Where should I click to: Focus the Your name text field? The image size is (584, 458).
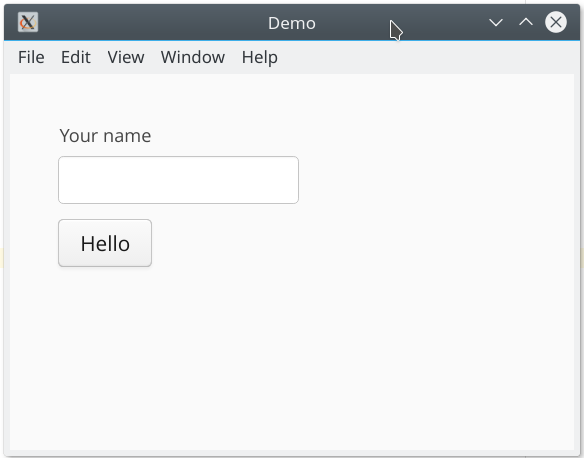click(x=178, y=180)
